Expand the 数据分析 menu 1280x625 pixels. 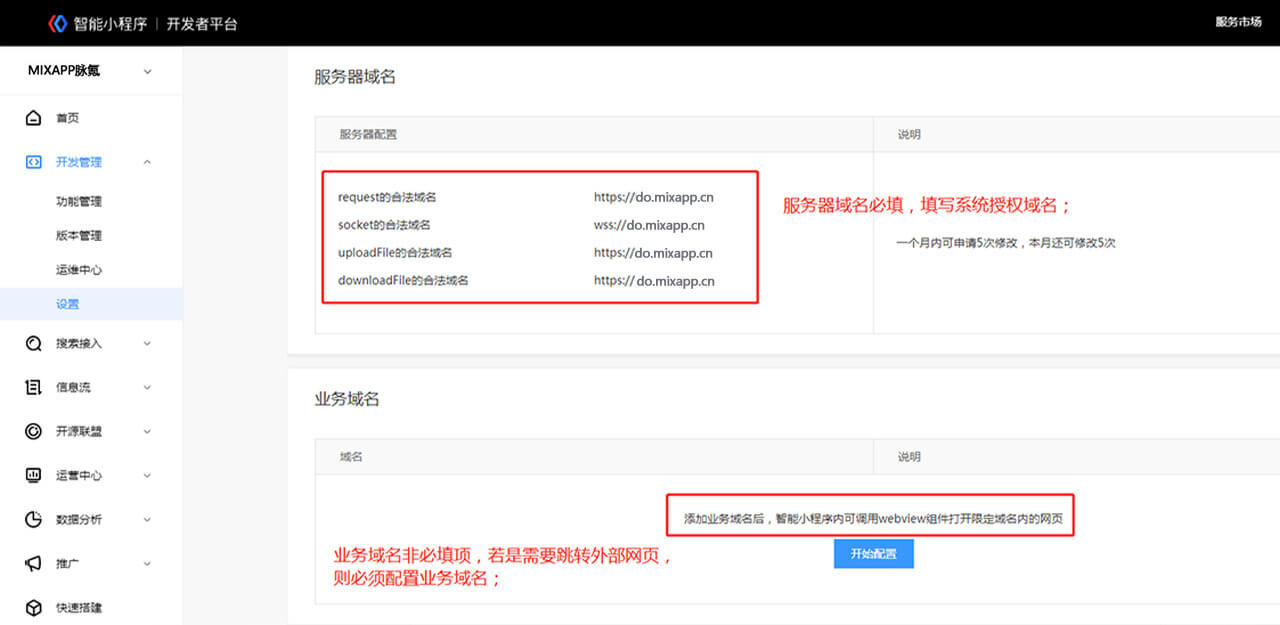pyautogui.click(x=147, y=519)
